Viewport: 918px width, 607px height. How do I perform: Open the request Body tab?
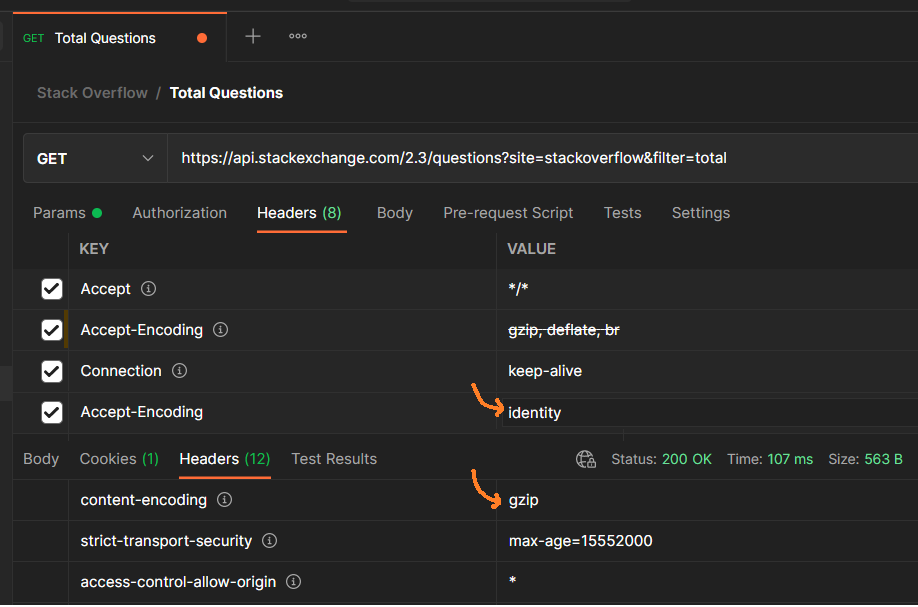(x=395, y=212)
